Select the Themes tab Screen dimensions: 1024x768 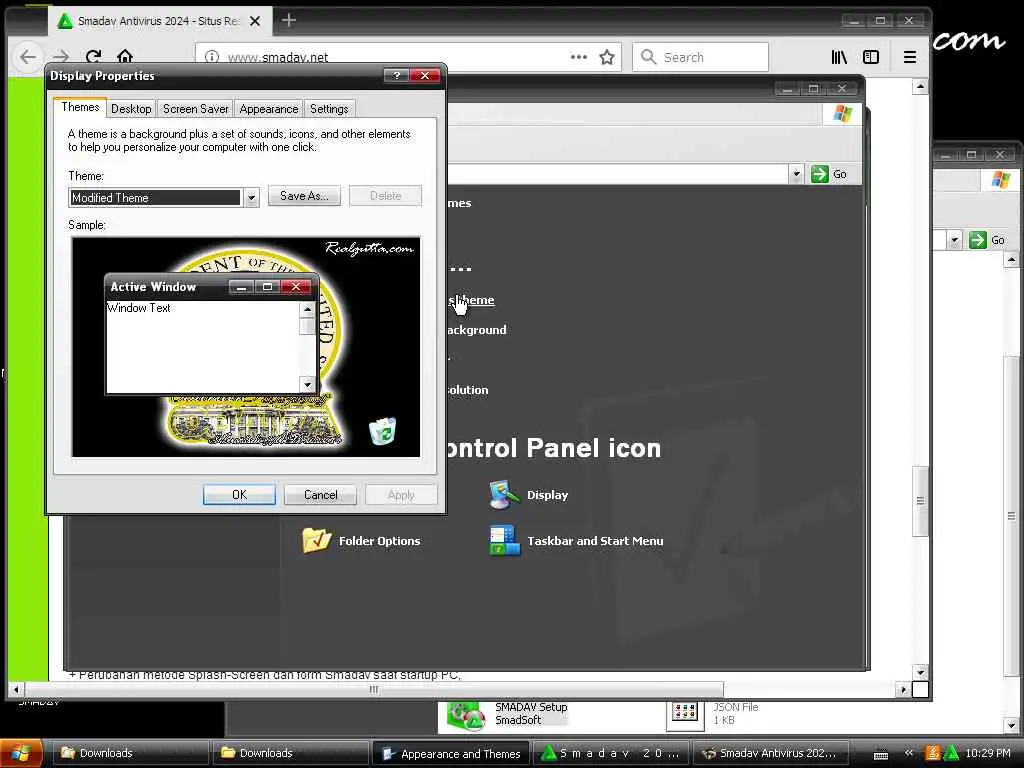click(80, 107)
